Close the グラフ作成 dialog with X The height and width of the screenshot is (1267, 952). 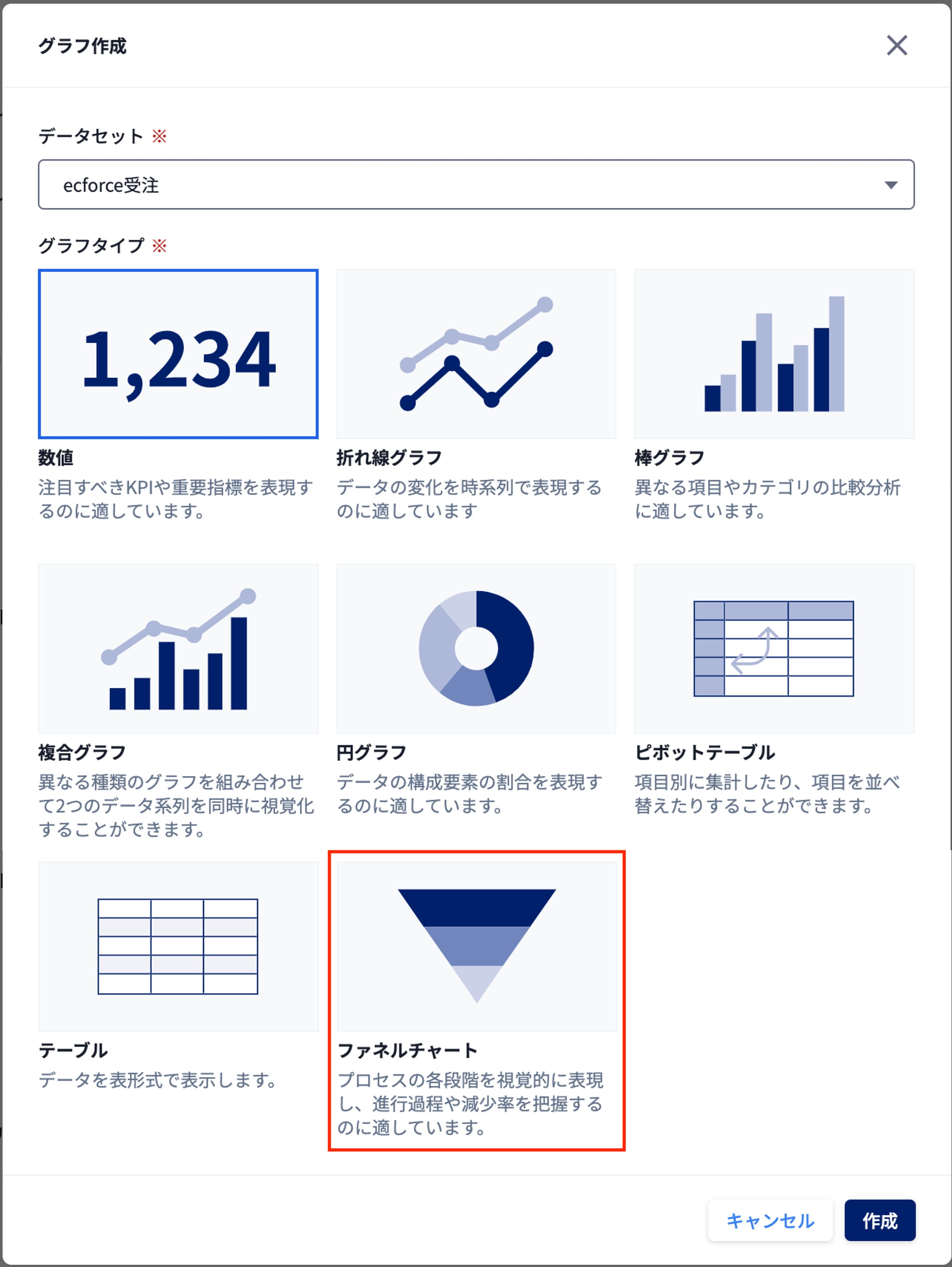point(897,45)
